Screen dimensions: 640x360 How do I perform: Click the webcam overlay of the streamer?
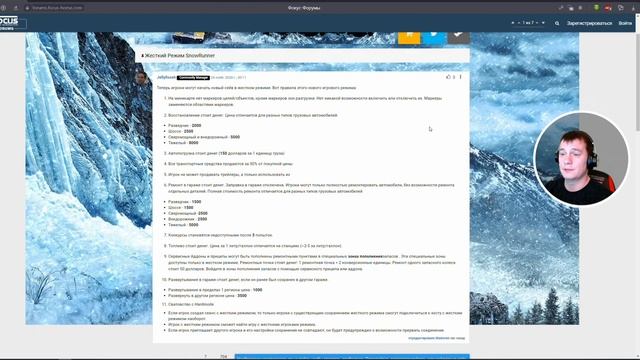coord(581,159)
